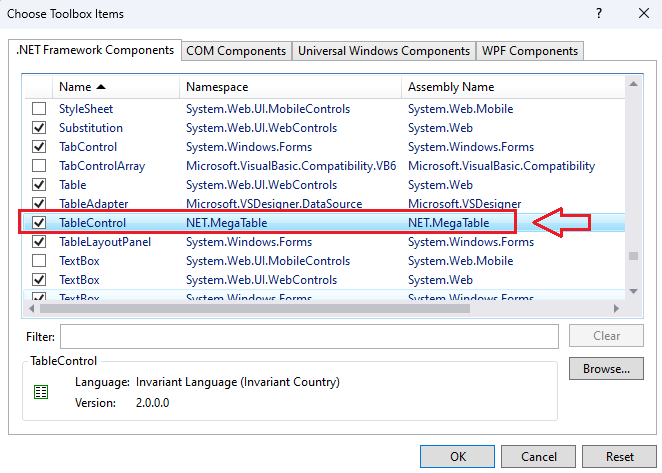Screen dimensions: 662x473
Task: Enable the TabControlArray checkbox
Action: [39, 166]
